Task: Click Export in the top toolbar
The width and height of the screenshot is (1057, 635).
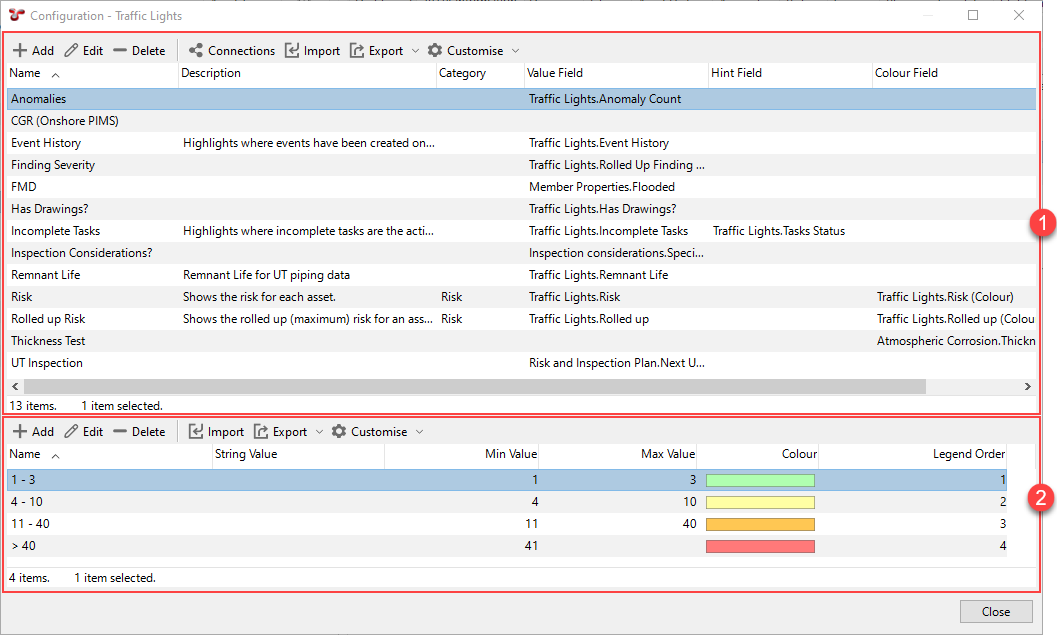Action: [x=376, y=51]
